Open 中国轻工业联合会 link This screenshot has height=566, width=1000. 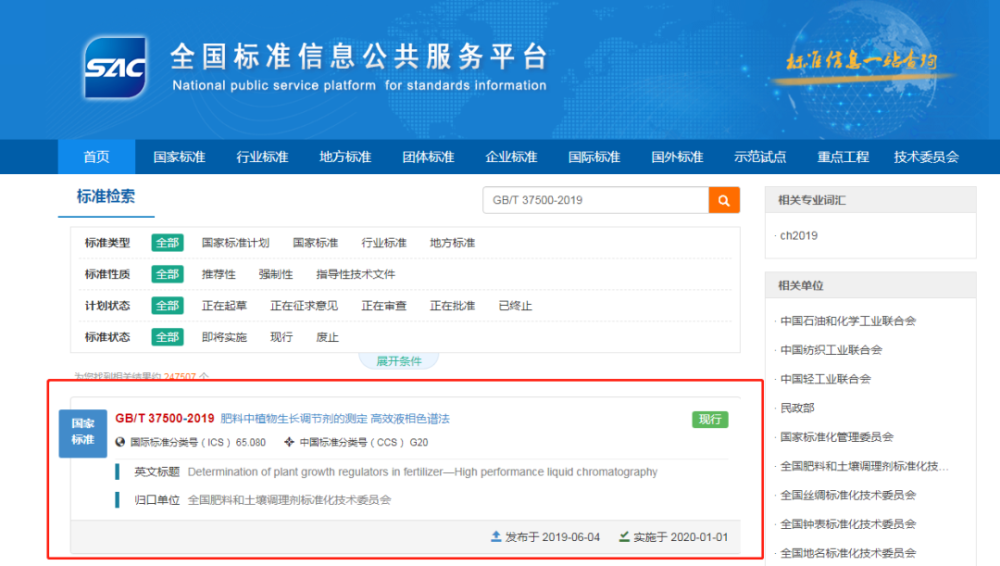coord(825,378)
